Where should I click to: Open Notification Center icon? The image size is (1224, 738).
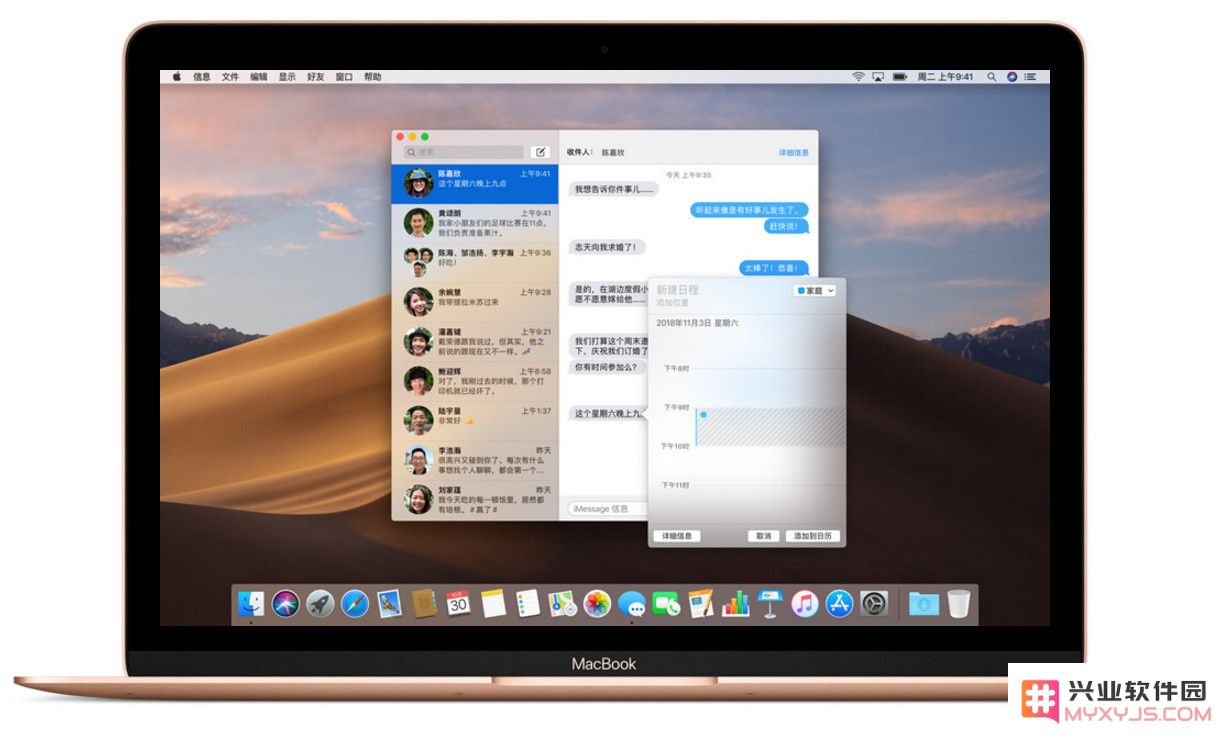[x=1032, y=76]
